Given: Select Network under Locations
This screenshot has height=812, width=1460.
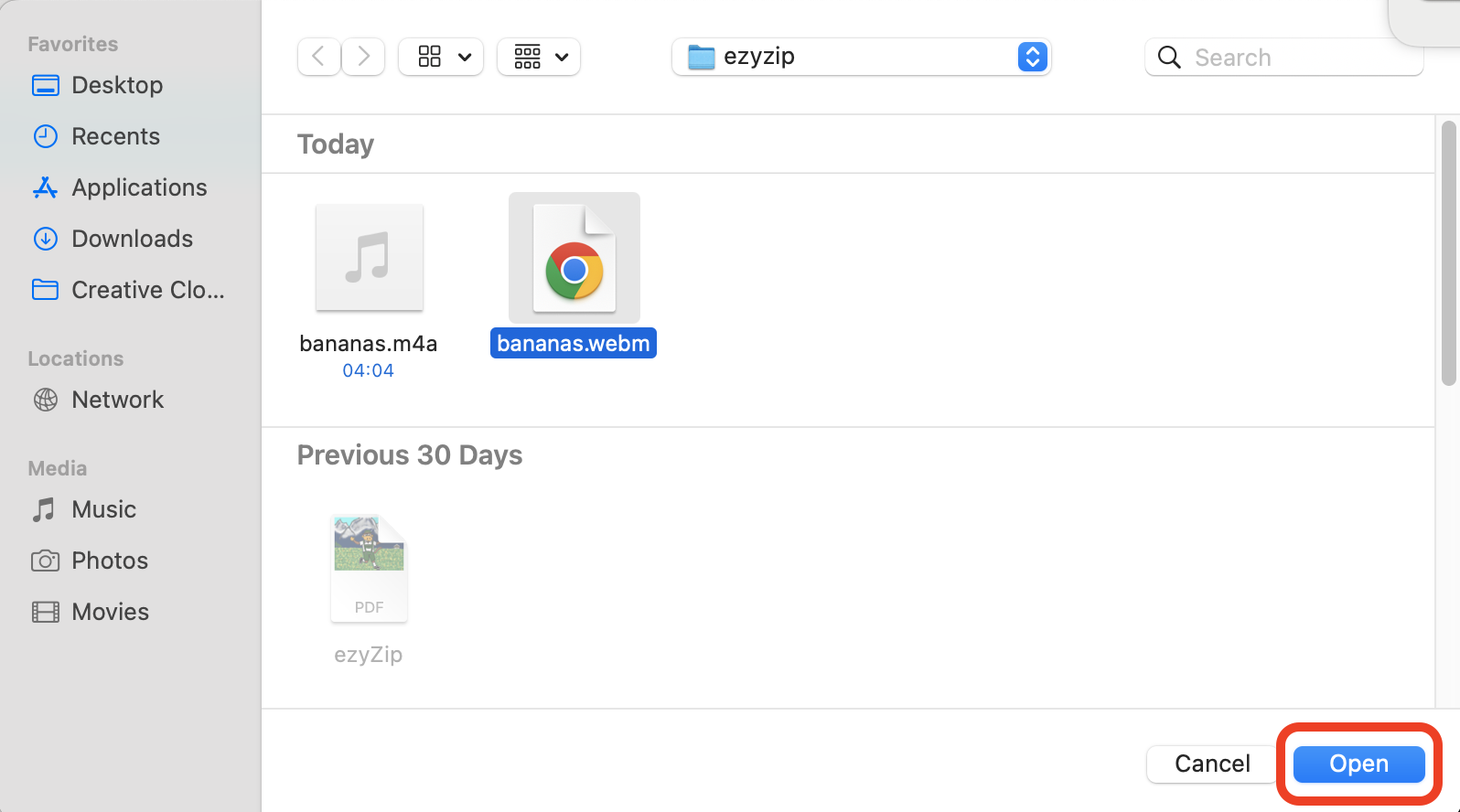Looking at the screenshot, I should [x=117, y=400].
